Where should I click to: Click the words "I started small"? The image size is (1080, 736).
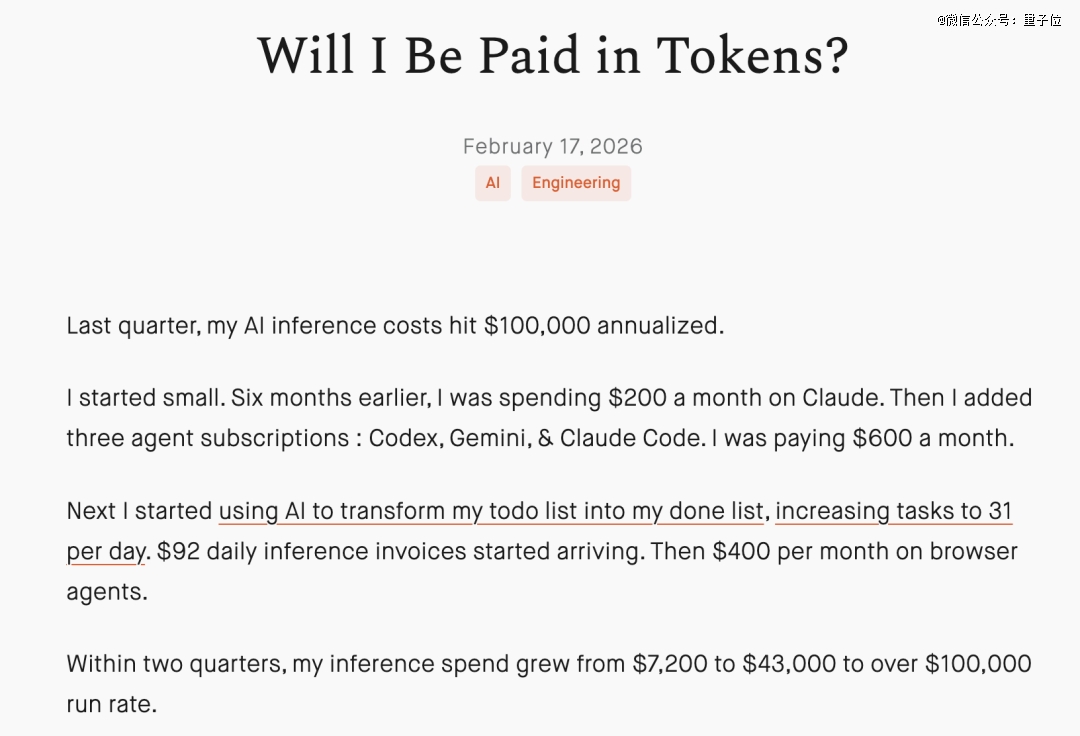[144, 398]
